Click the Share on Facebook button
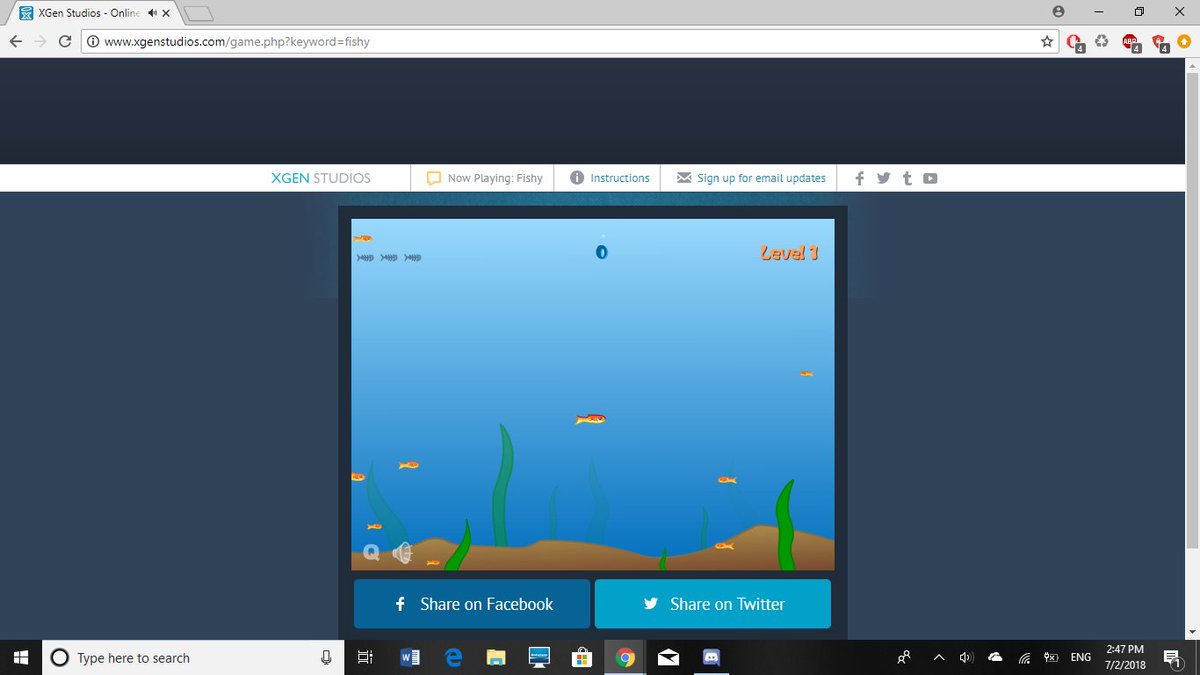1200x675 pixels. pyautogui.click(x=472, y=604)
